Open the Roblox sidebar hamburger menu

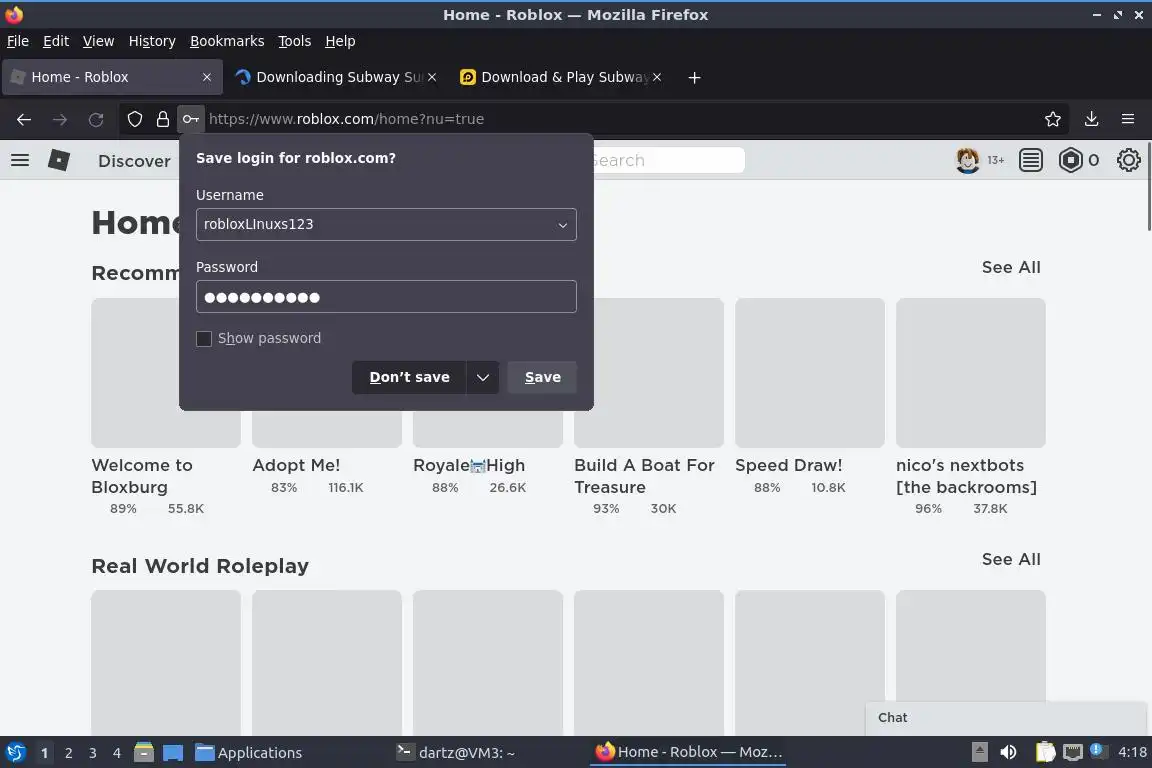click(21, 160)
